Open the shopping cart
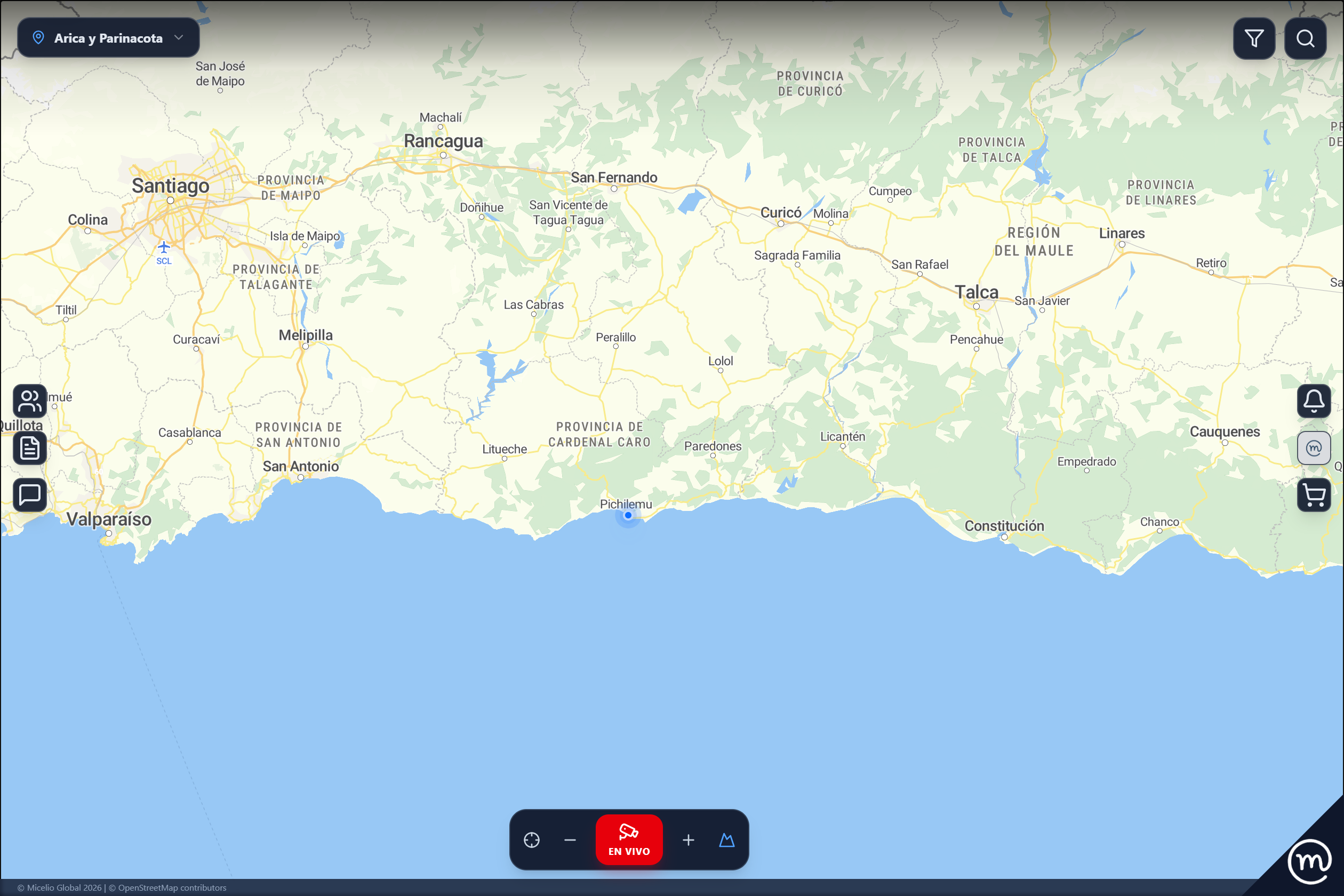 tap(1314, 495)
